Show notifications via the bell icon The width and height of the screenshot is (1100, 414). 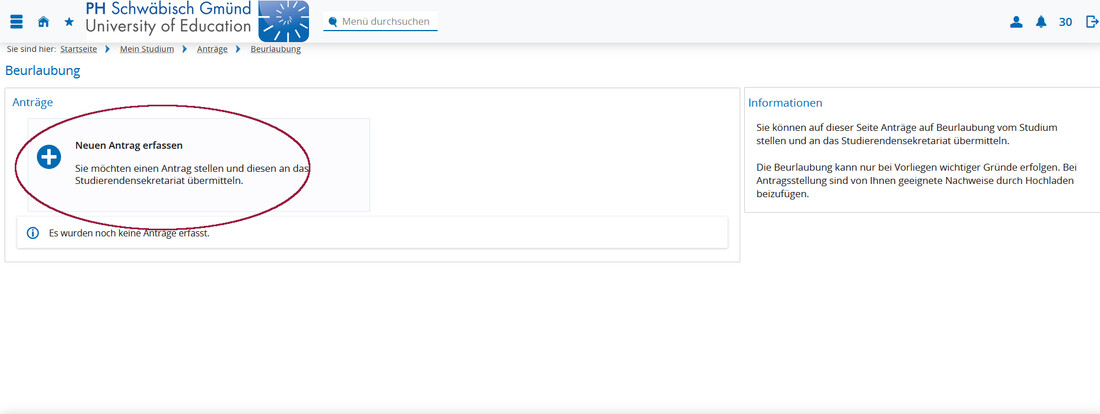coord(1041,22)
